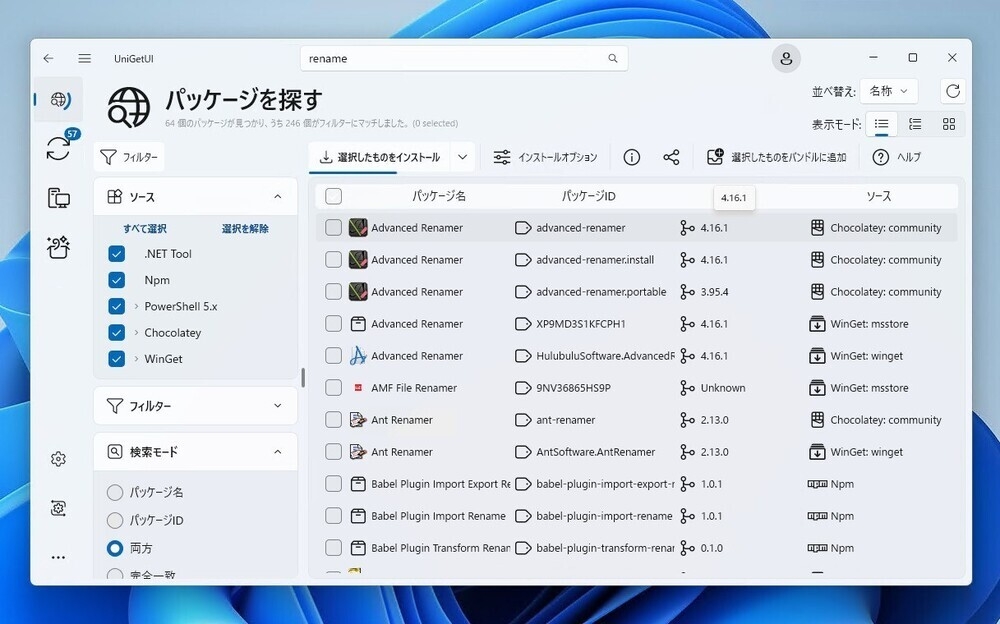Screen dimensions: 1000x624
Task: Open the Settings gear in sidebar
Action: [x=58, y=459]
